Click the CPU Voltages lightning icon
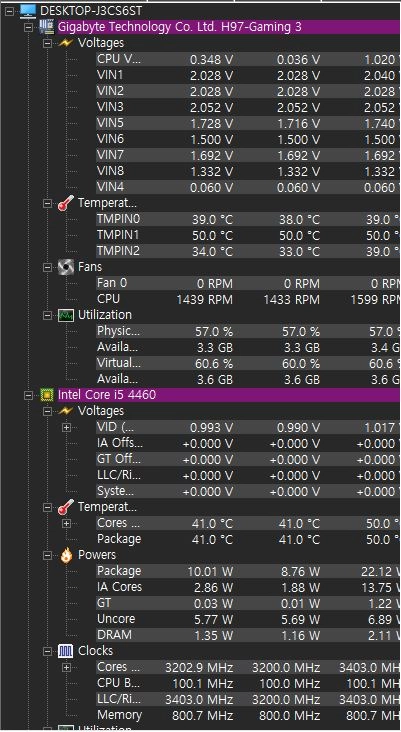Viewport: 401px width, 732px height. pyautogui.click(x=66, y=411)
